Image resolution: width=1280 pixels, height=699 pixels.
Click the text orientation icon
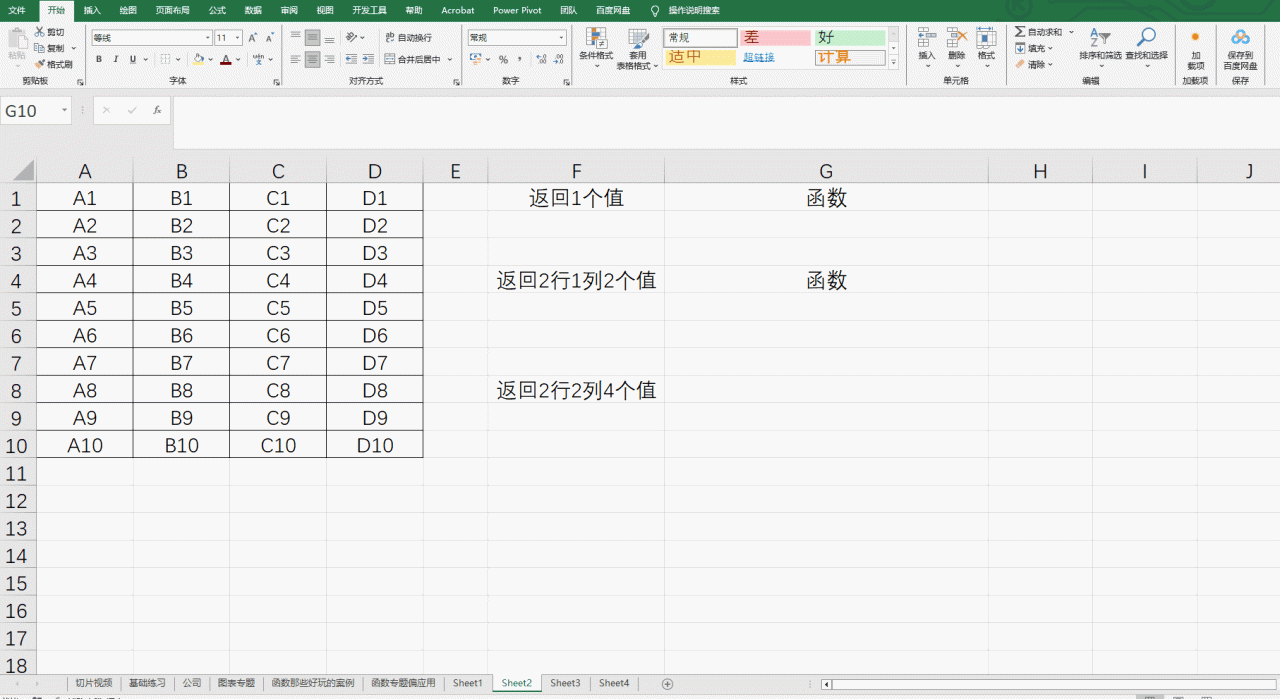pyautogui.click(x=352, y=38)
